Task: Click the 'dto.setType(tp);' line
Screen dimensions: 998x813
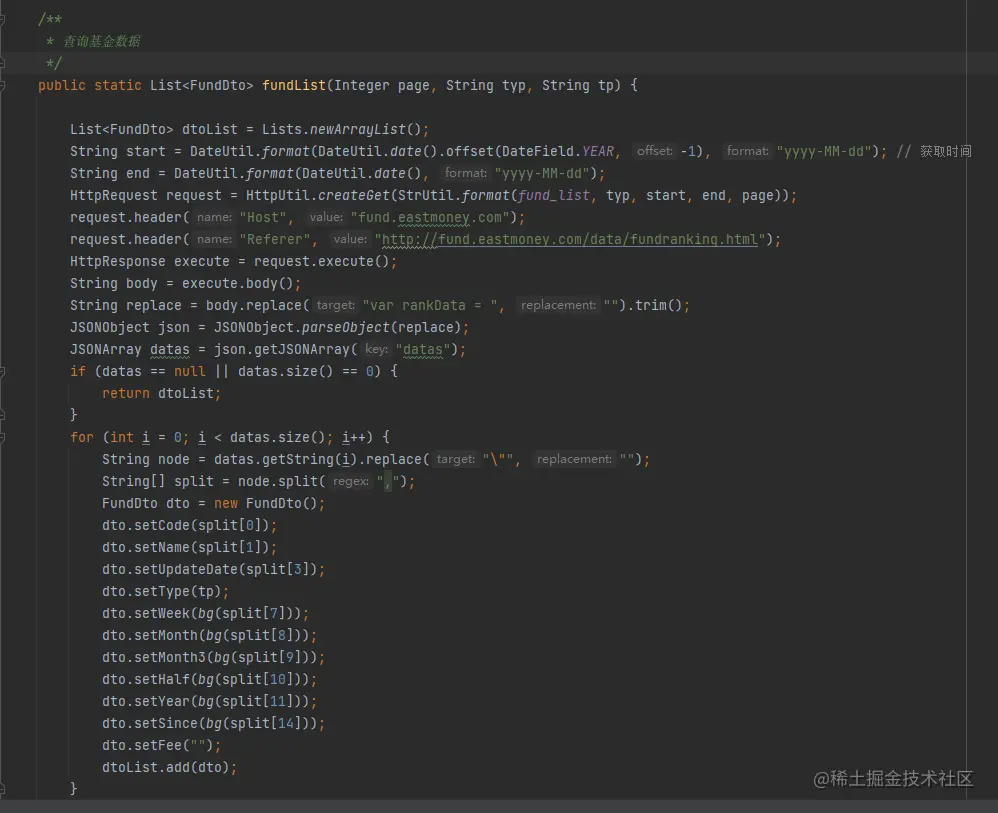Action: coord(165,591)
